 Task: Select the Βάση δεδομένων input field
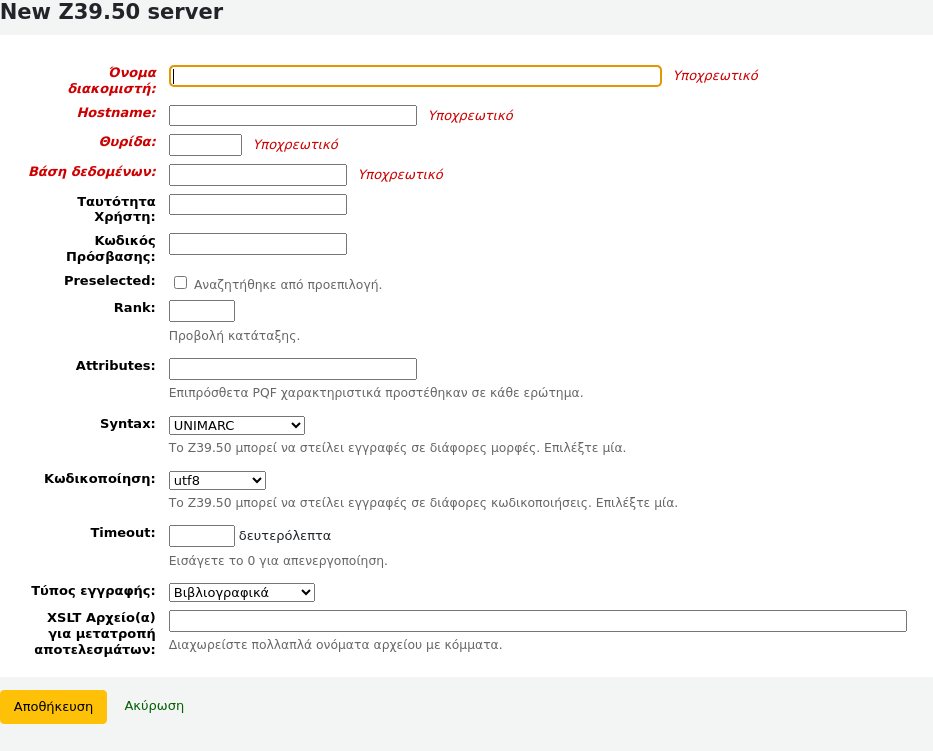[x=257, y=175]
